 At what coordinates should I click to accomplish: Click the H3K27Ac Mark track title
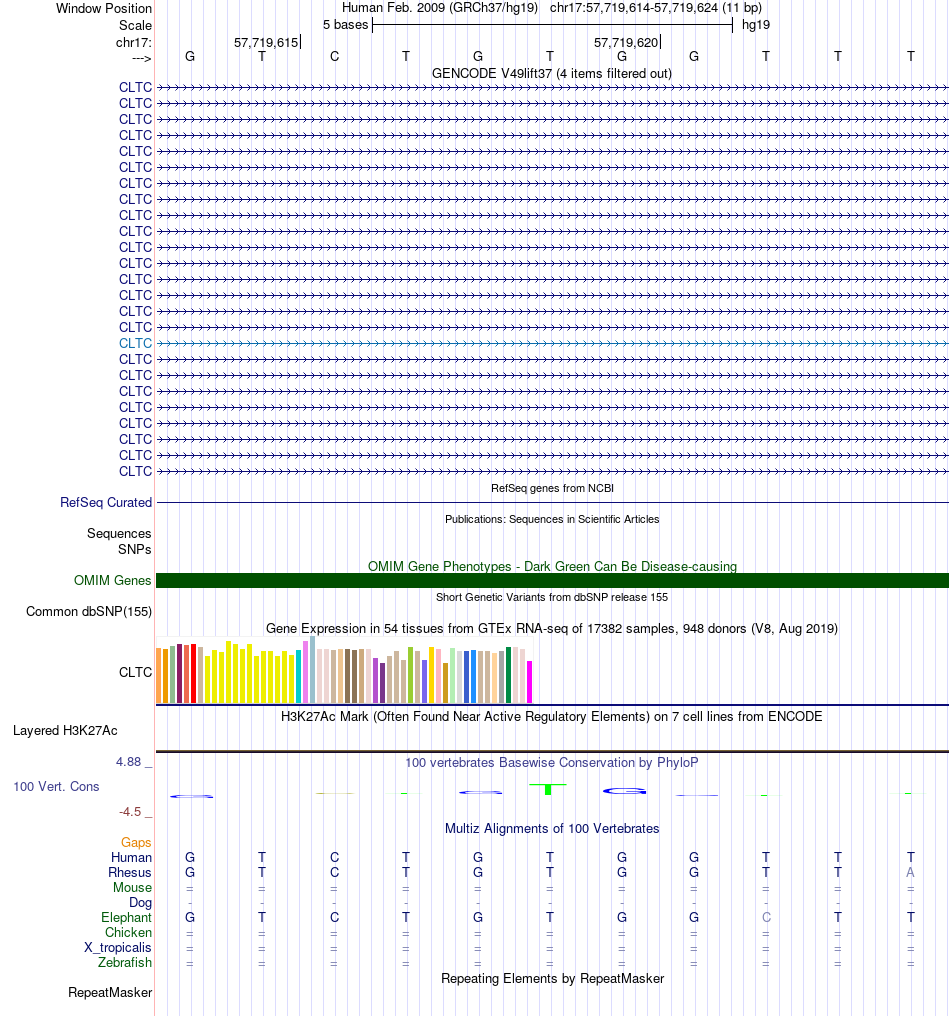coord(552,717)
